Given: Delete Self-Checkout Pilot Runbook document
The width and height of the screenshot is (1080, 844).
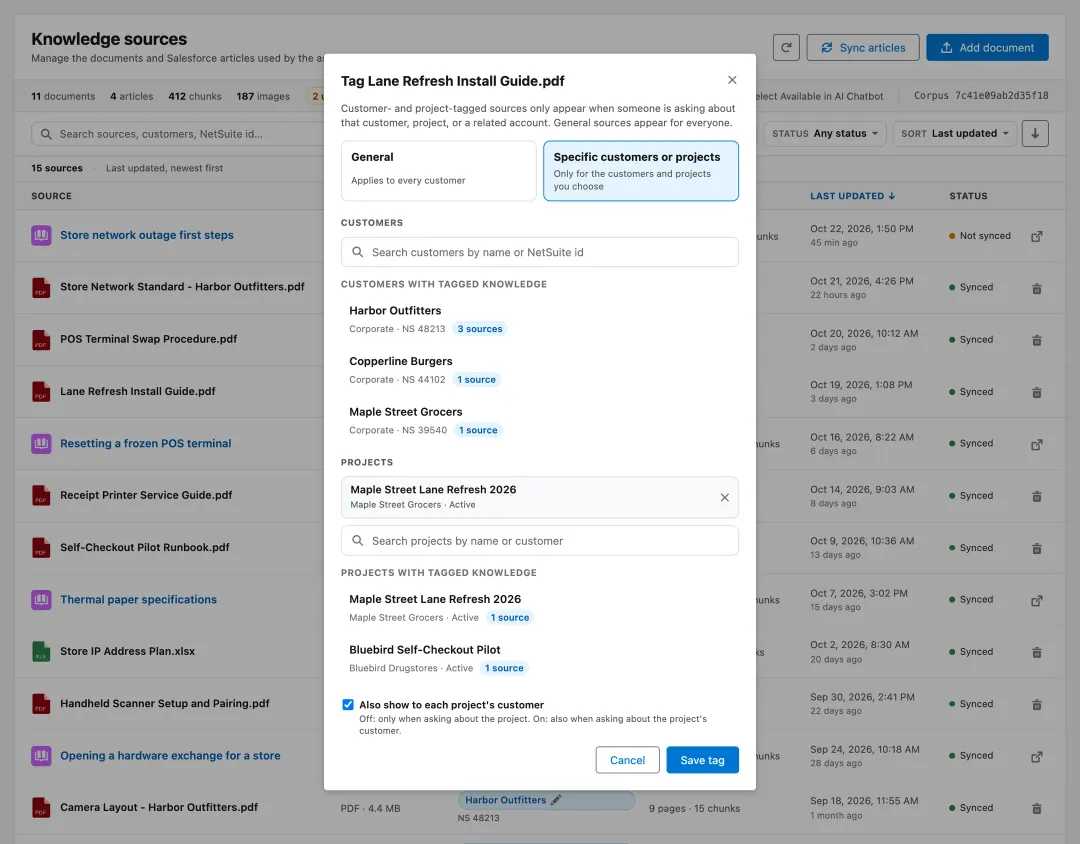Looking at the screenshot, I should point(1036,548).
